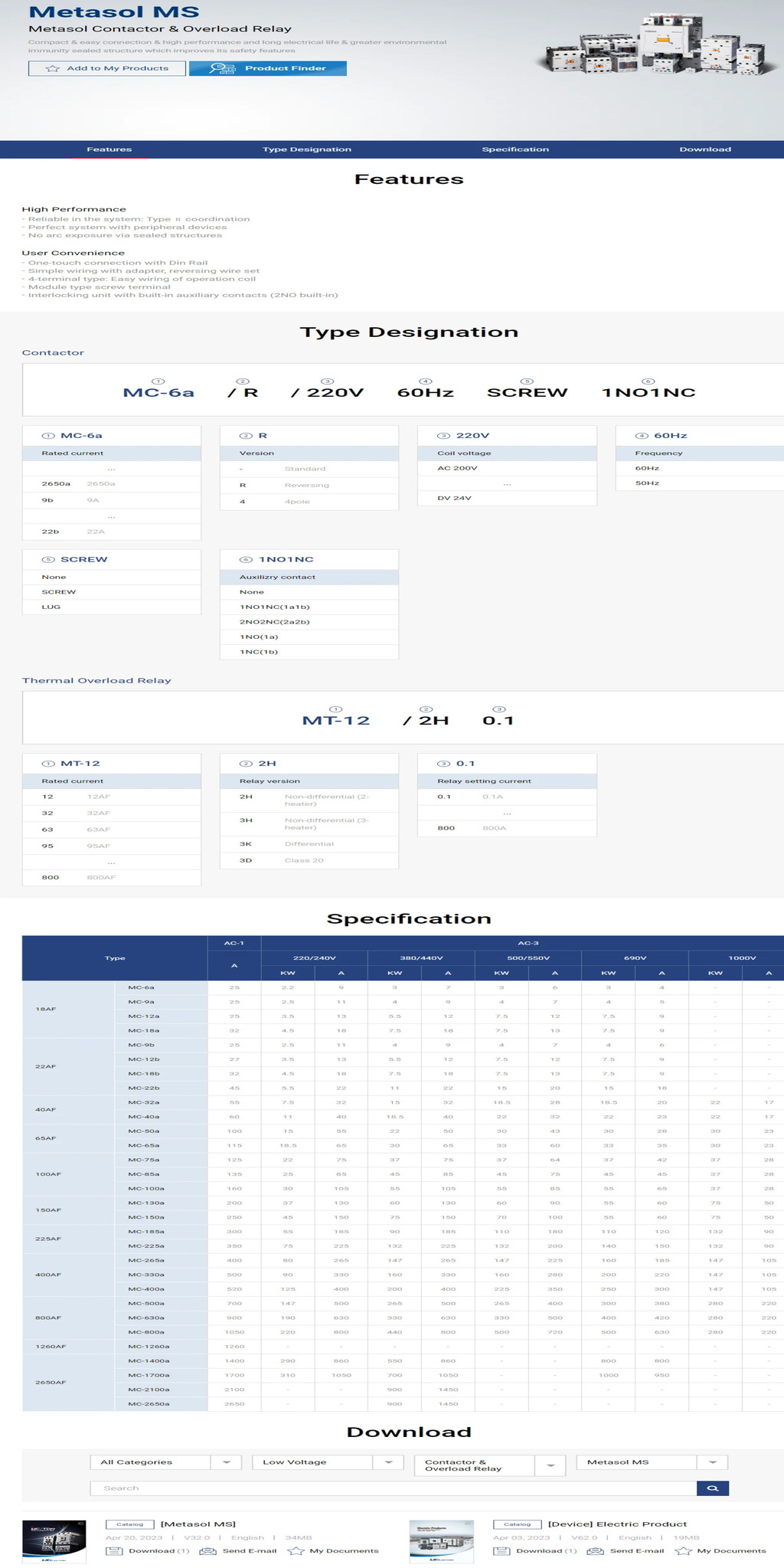Click the search magnifier button in Download
784x1568 pixels.
point(712,1488)
